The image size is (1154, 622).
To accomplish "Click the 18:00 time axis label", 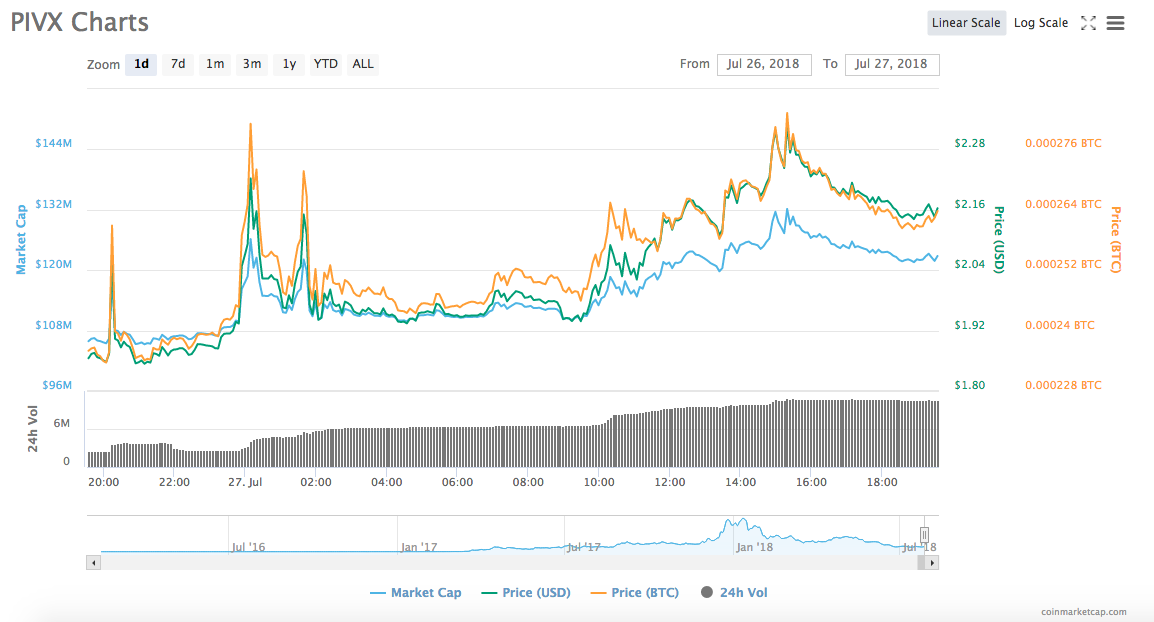I will [882, 482].
